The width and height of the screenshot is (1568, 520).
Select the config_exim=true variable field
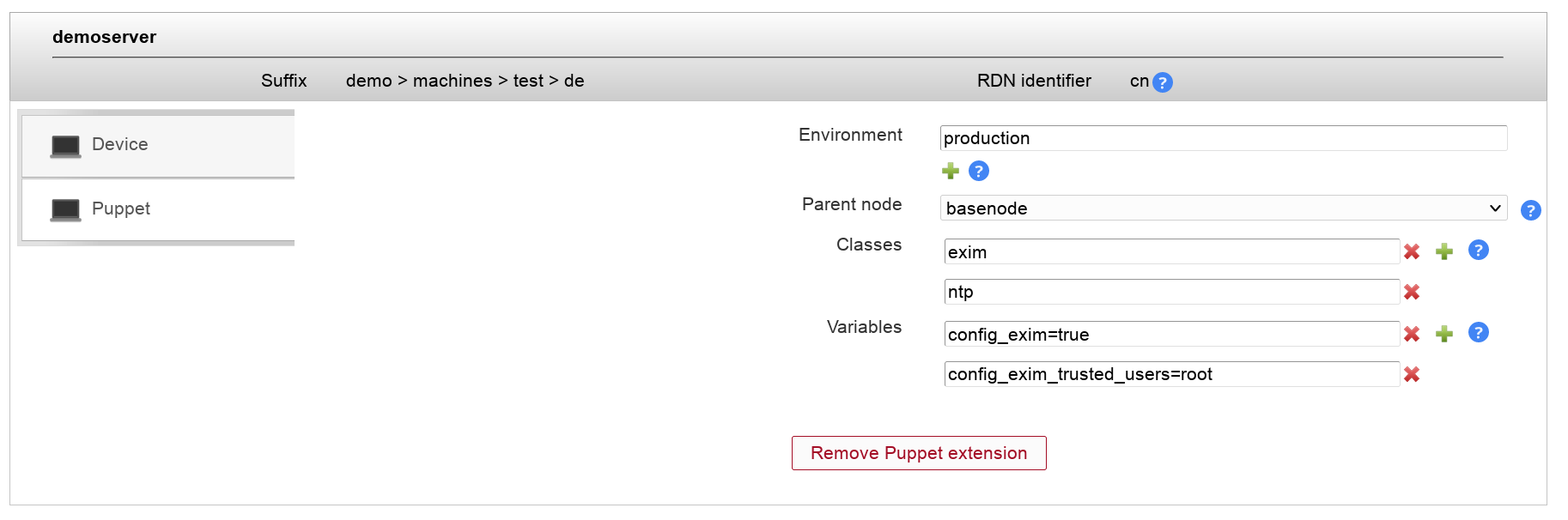click(1171, 335)
